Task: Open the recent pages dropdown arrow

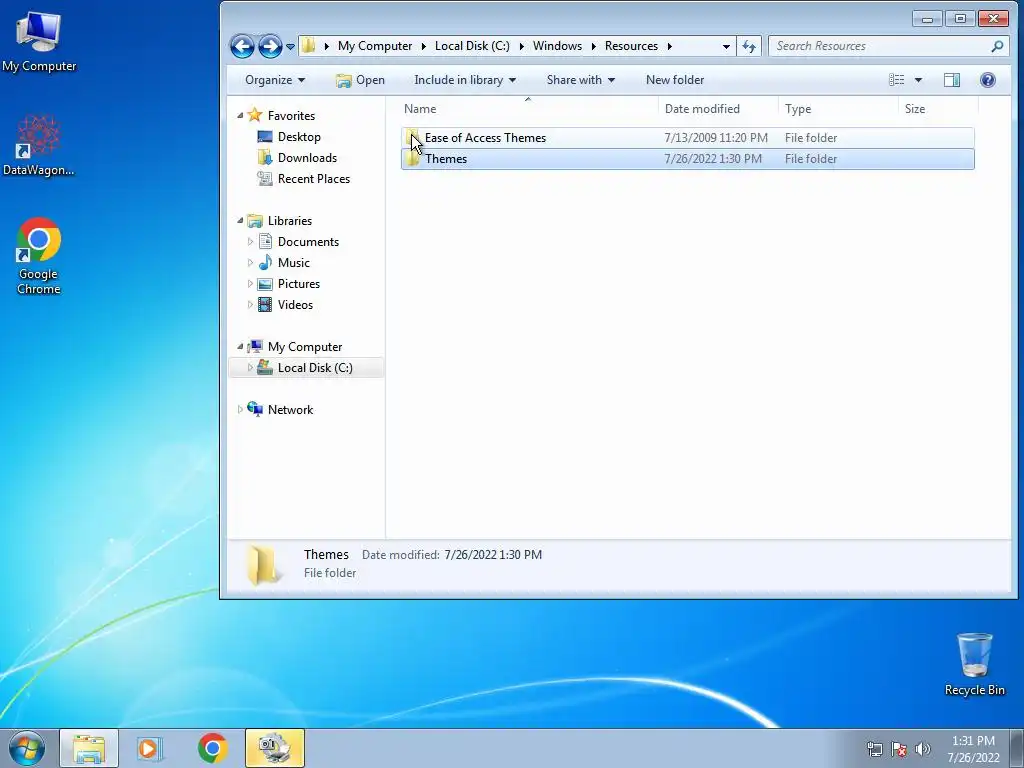Action: pos(291,46)
